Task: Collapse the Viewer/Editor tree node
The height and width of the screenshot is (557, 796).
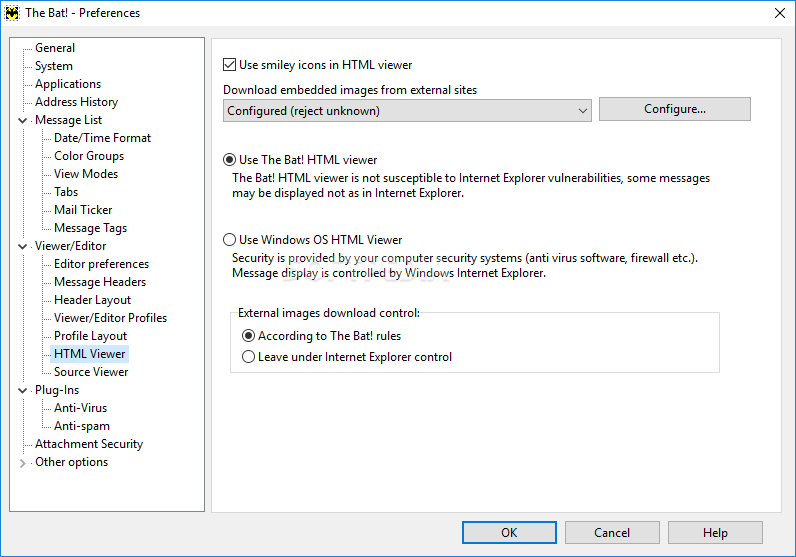Action: click(x=22, y=246)
